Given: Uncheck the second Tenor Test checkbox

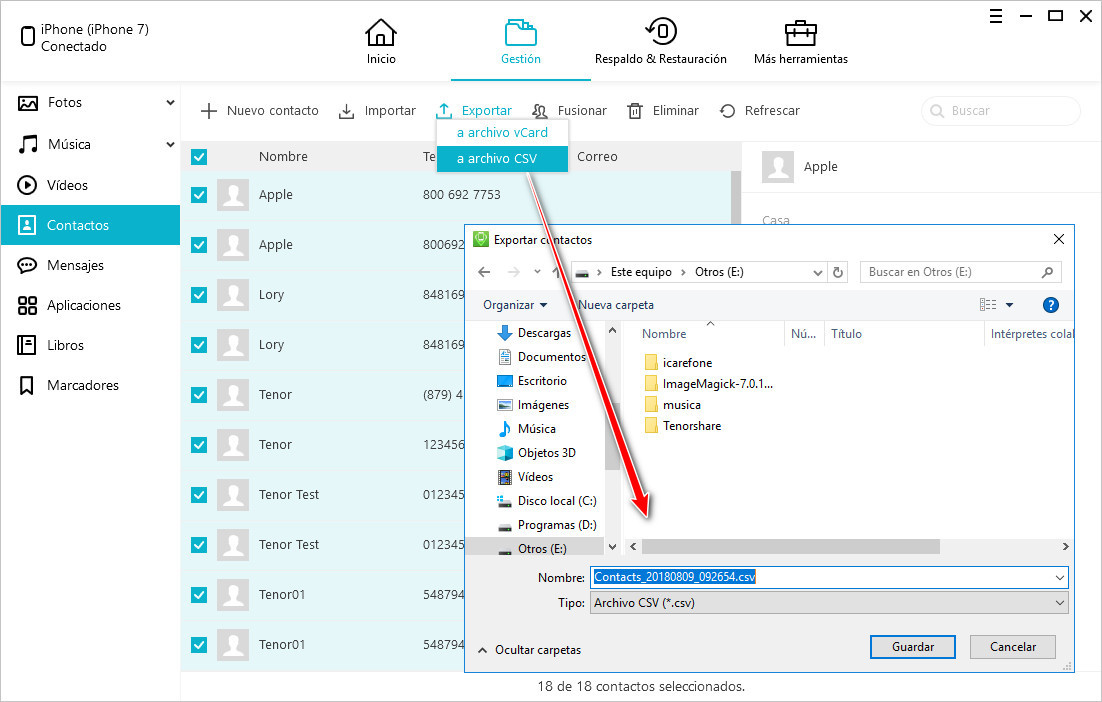Looking at the screenshot, I should (199, 545).
